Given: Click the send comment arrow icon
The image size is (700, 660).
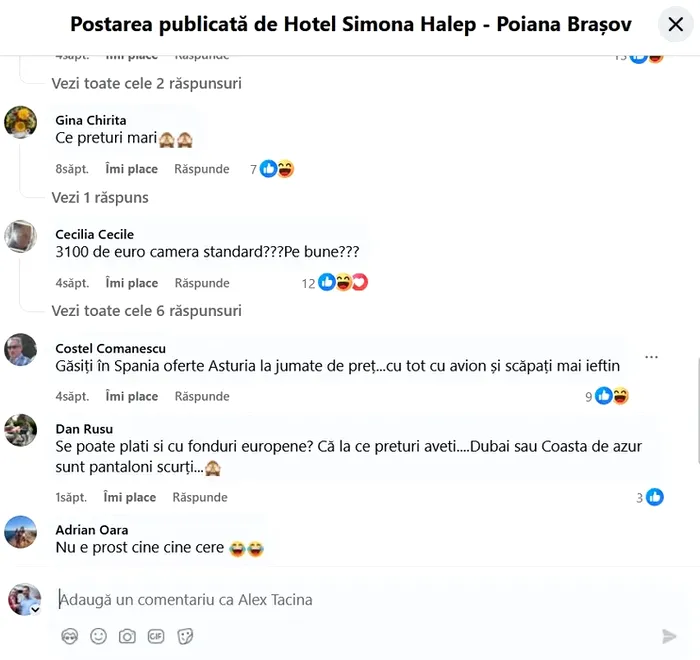Looking at the screenshot, I should coord(669,636).
